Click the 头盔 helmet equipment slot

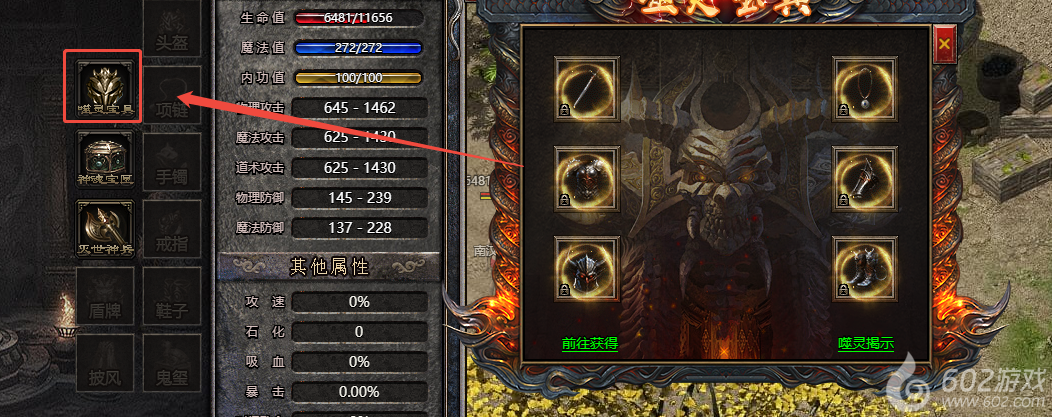click(x=172, y=29)
